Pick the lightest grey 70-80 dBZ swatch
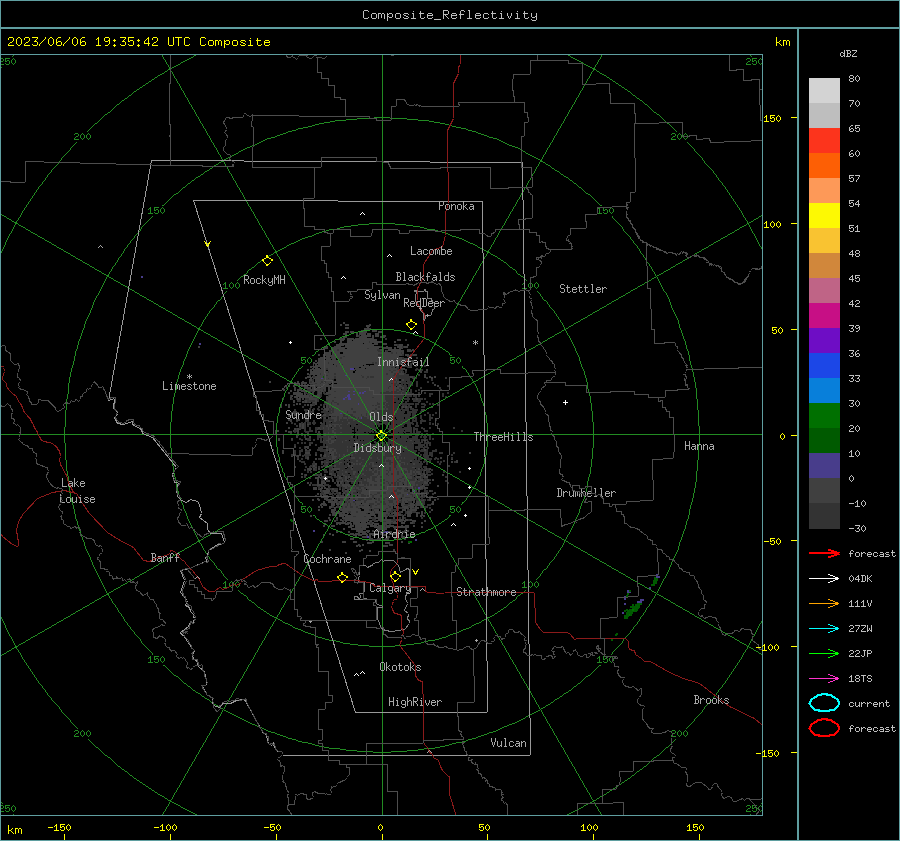The width and height of the screenshot is (900, 841). pyautogui.click(x=824, y=91)
